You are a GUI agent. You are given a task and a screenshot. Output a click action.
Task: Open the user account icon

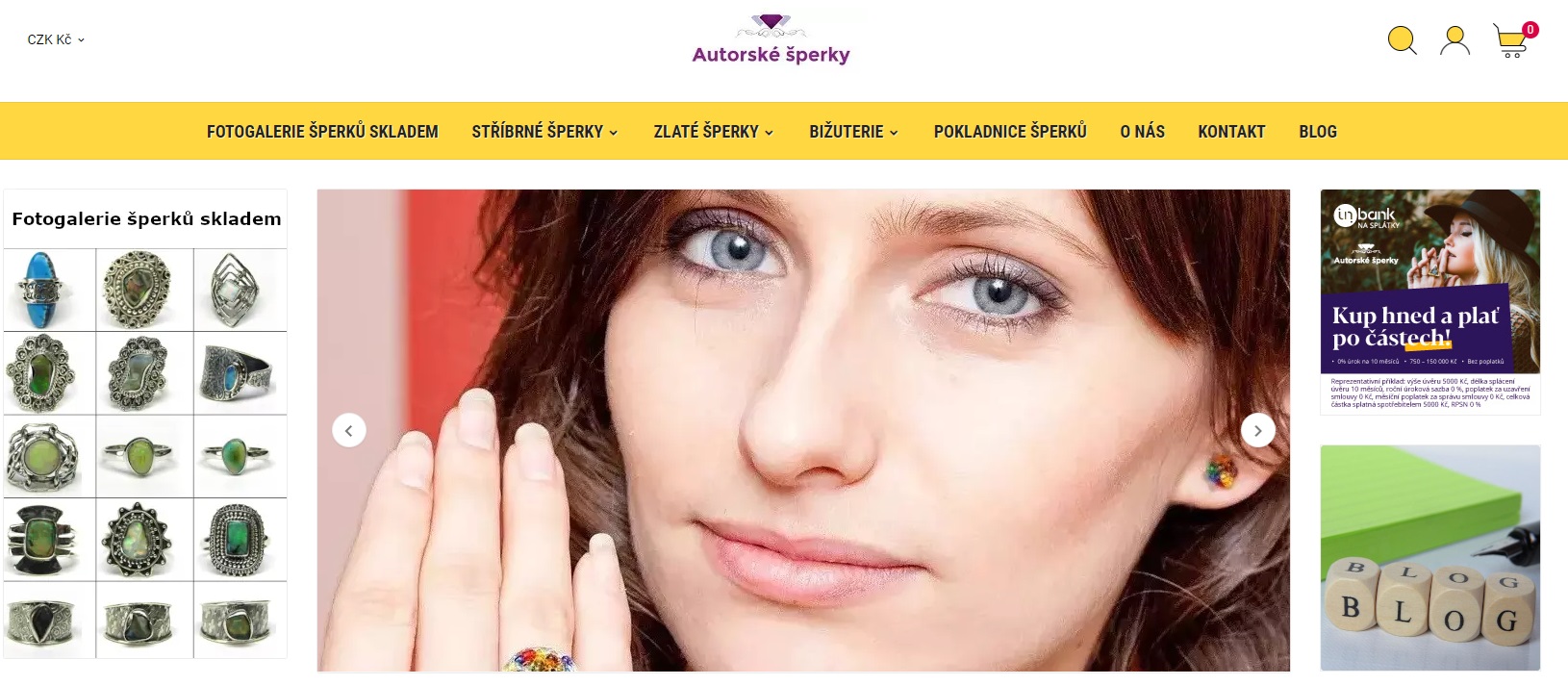pos(1454,40)
